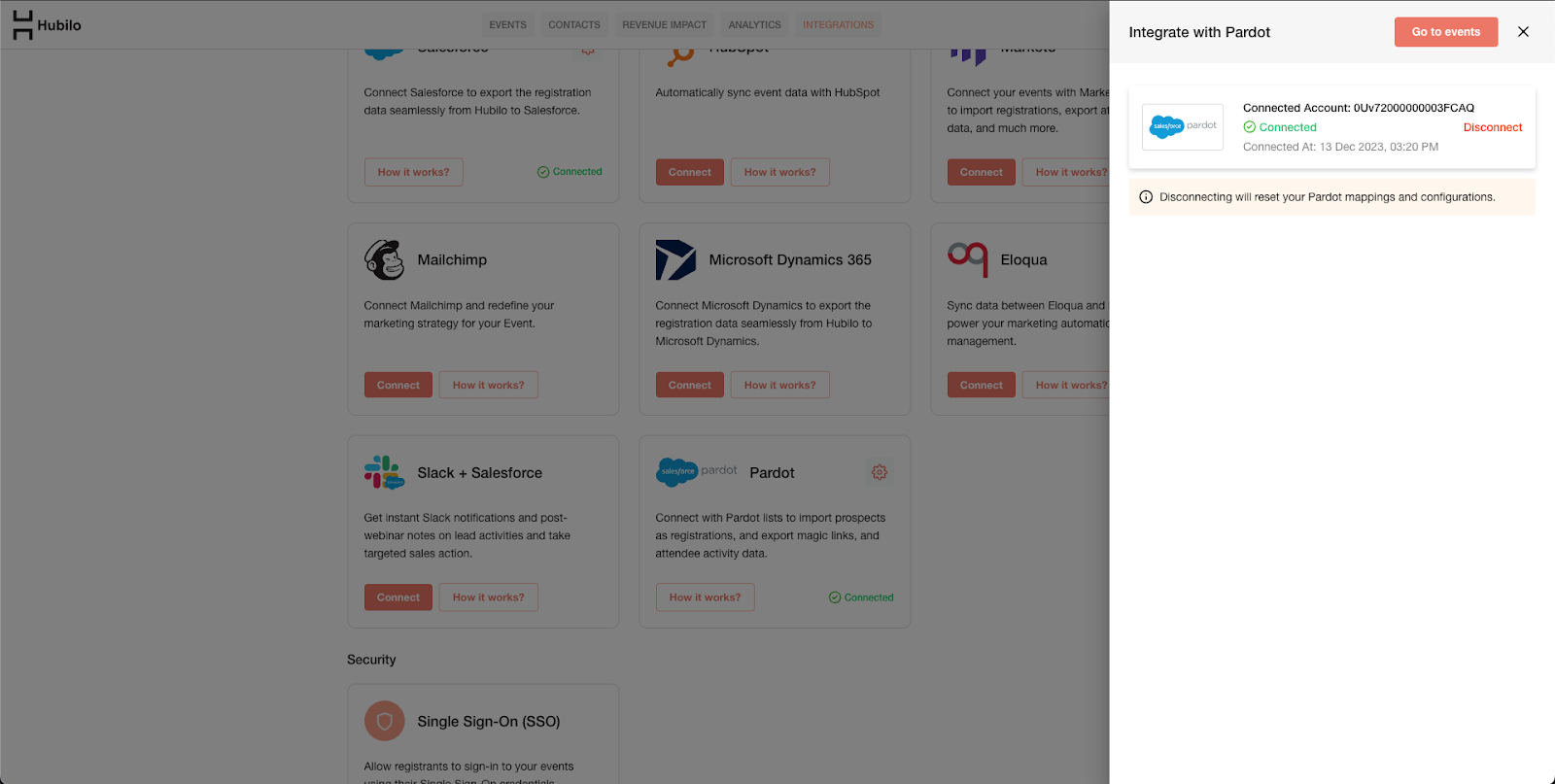This screenshot has width=1555, height=784.
Task: Select the Security section heading
Action: pos(371,660)
